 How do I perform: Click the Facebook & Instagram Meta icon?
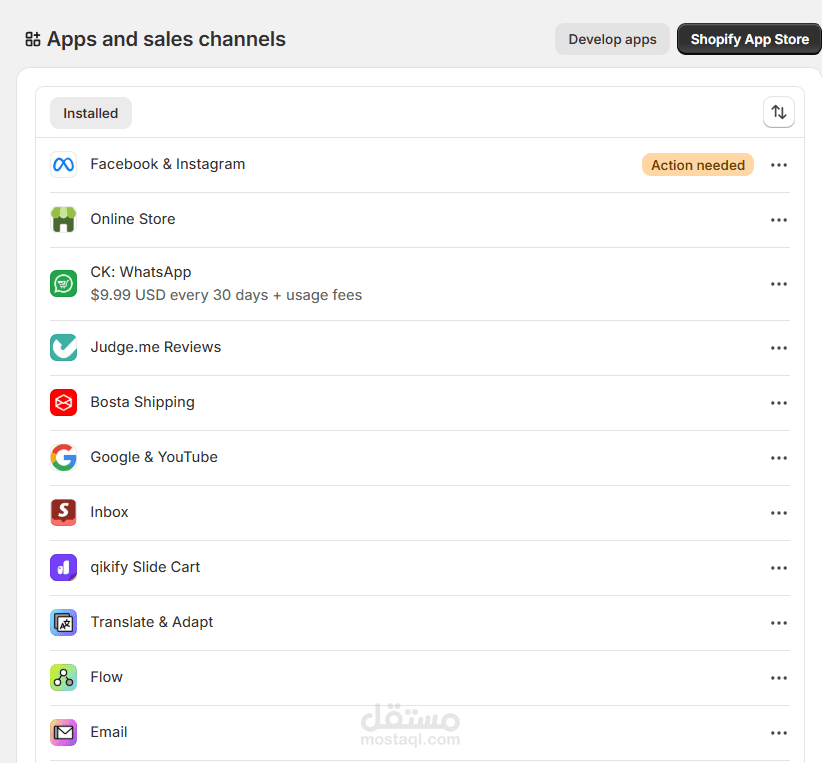pyautogui.click(x=63, y=165)
